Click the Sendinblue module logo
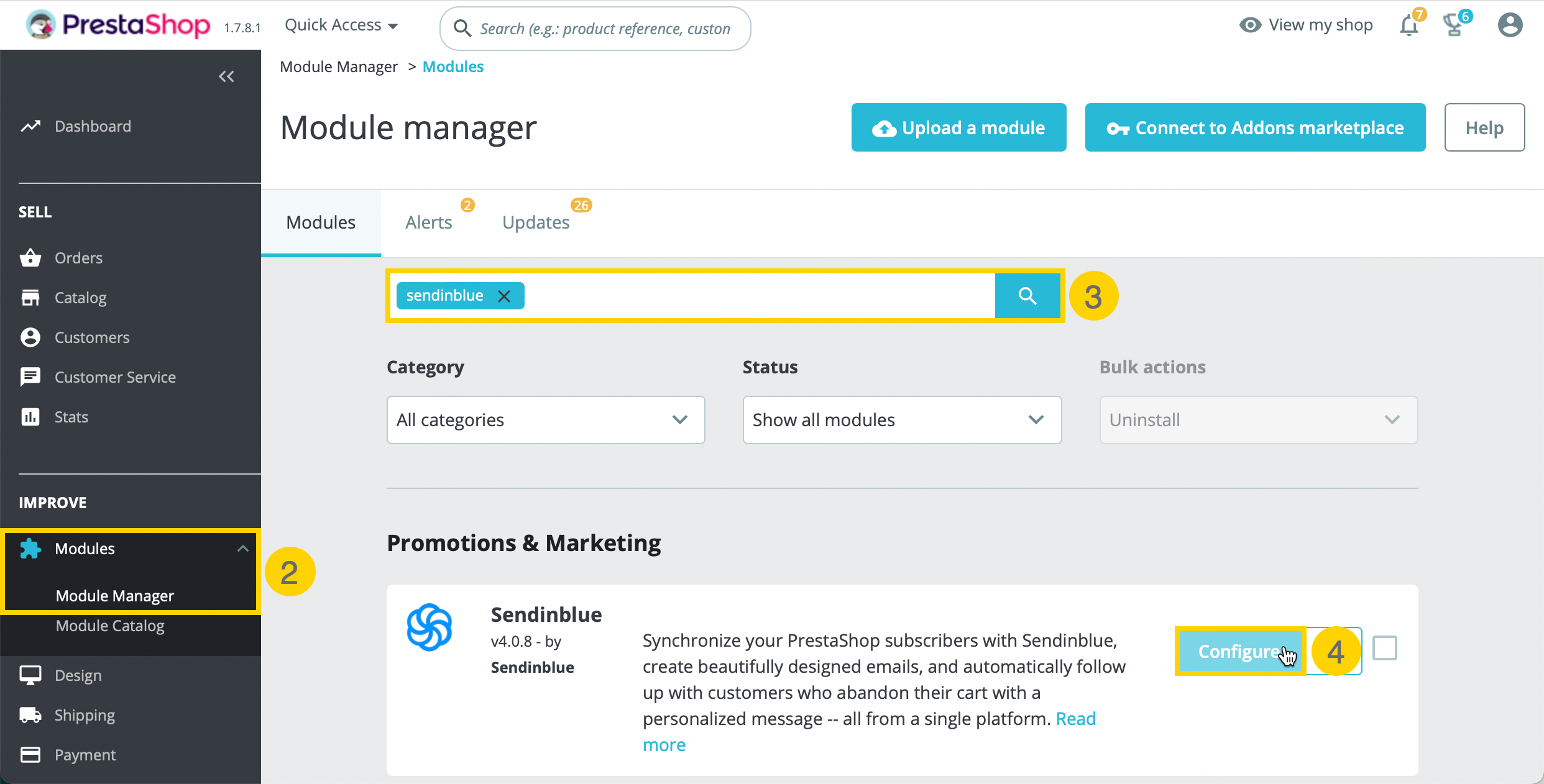Viewport: 1544px width, 784px height. tap(430, 627)
